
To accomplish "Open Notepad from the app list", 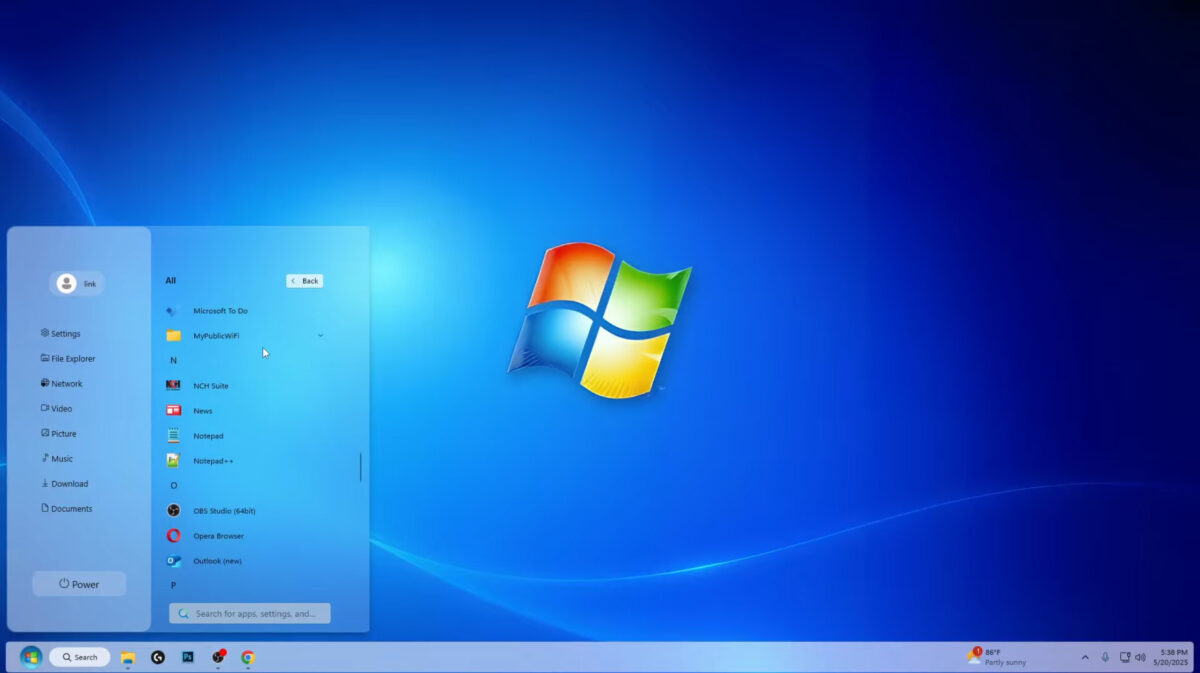I will tap(209, 435).
